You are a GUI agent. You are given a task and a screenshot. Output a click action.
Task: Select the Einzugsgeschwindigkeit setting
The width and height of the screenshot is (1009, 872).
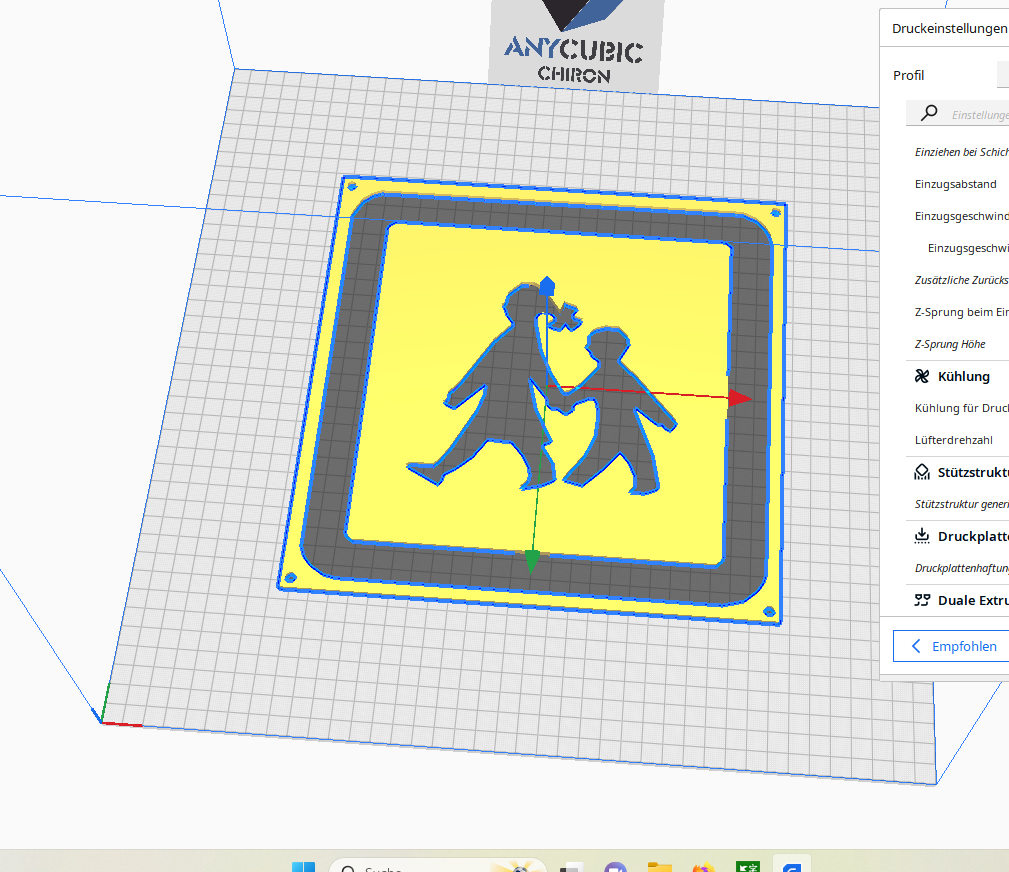[x=961, y=216]
